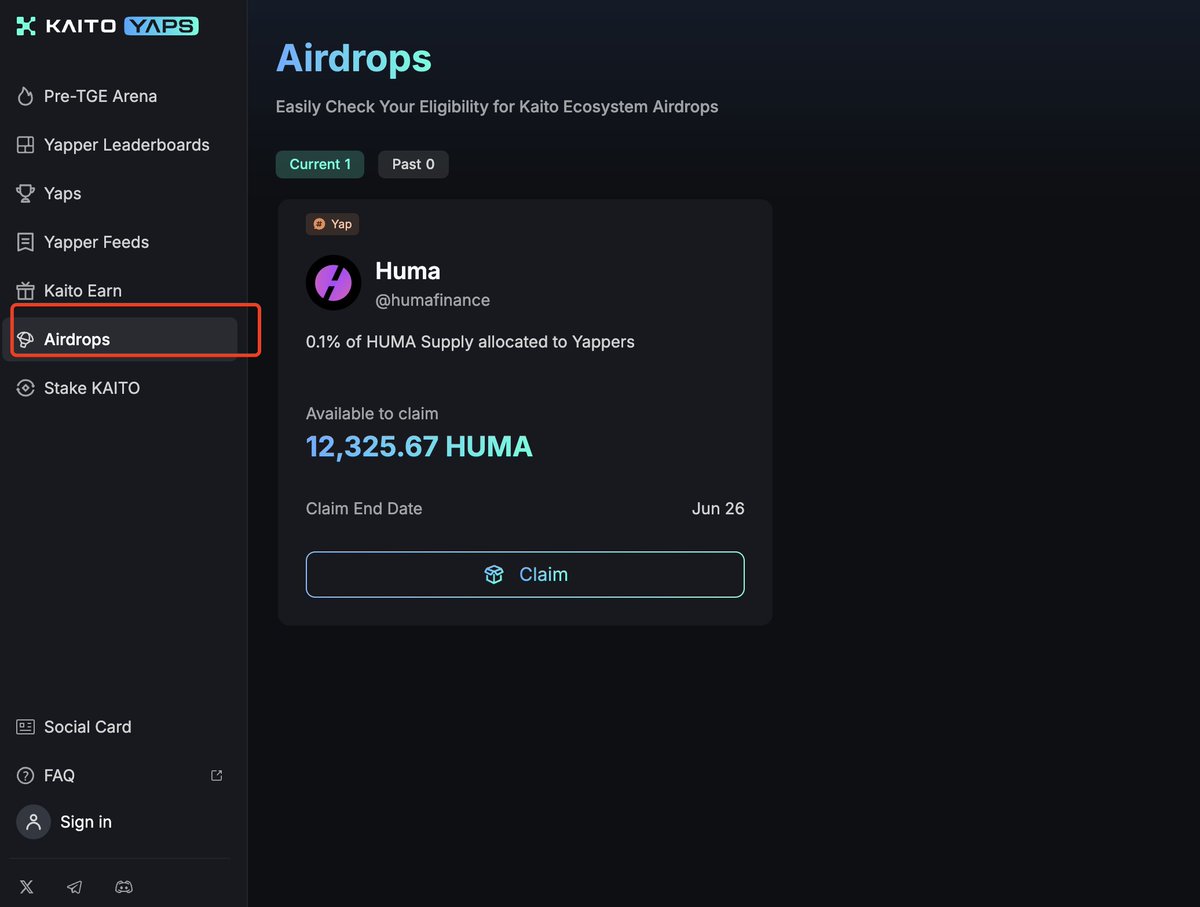Image resolution: width=1200 pixels, height=907 pixels.
Task: Click the @humafinance handle
Action: click(x=432, y=300)
